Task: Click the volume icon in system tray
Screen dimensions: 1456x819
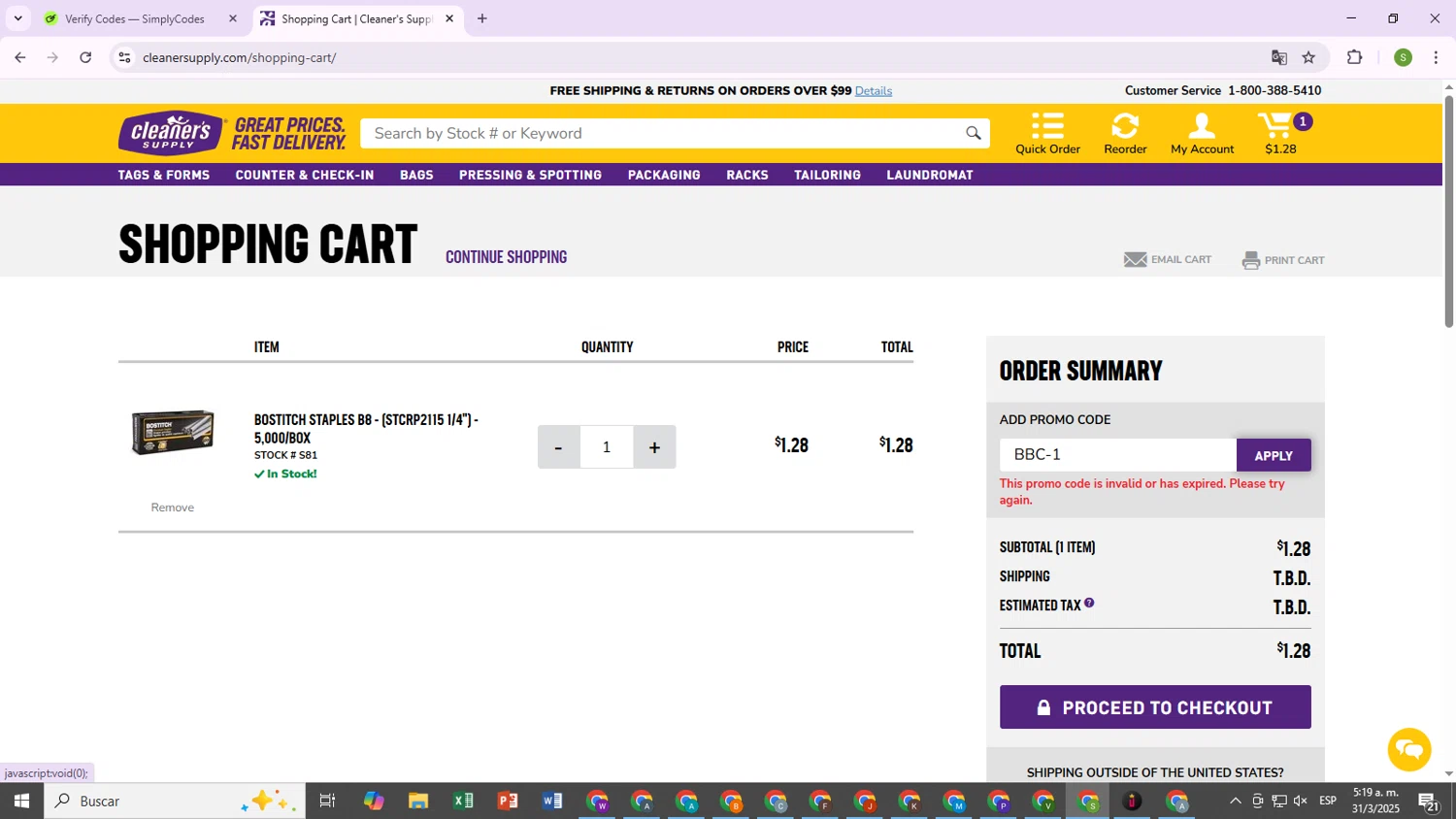Action: pyautogui.click(x=1302, y=801)
